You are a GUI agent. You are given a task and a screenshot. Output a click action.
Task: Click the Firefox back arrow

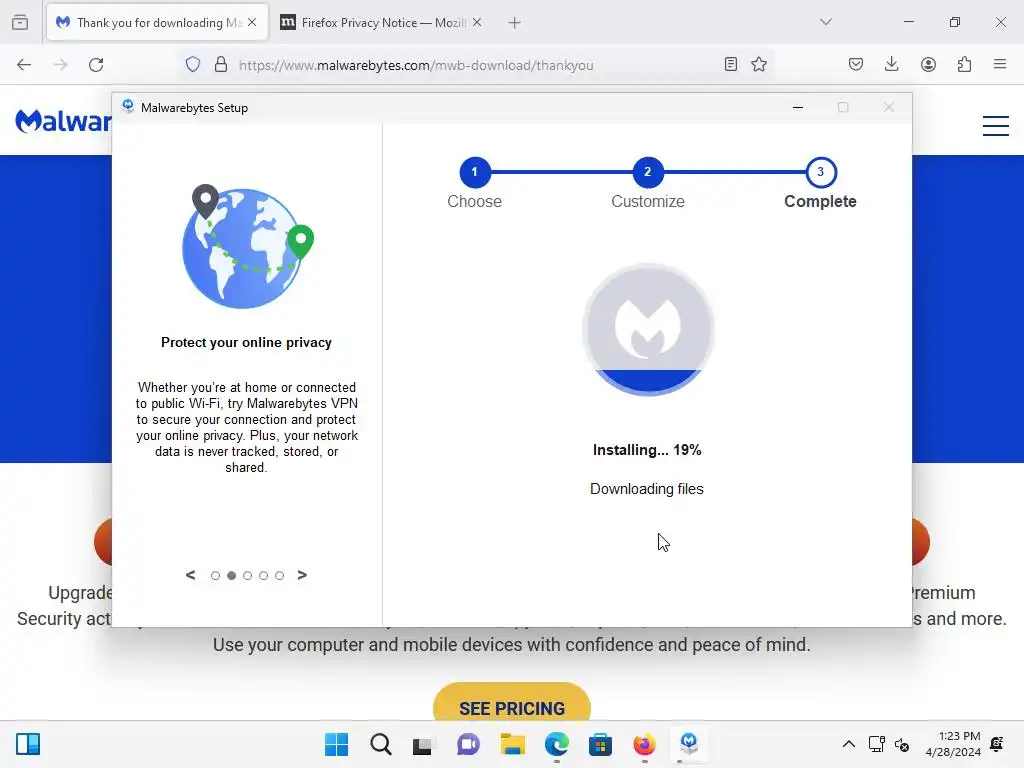pyautogui.click(x=24, y=65)
